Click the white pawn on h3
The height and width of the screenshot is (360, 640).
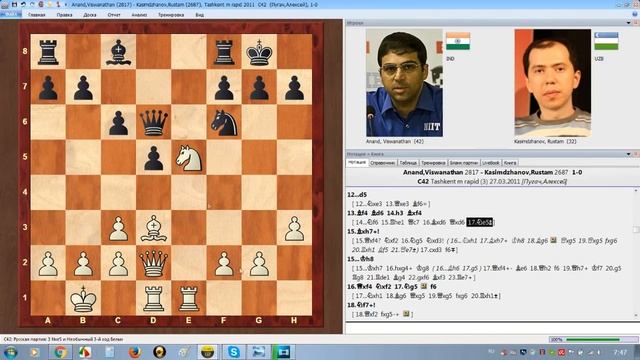coord(294,227)
